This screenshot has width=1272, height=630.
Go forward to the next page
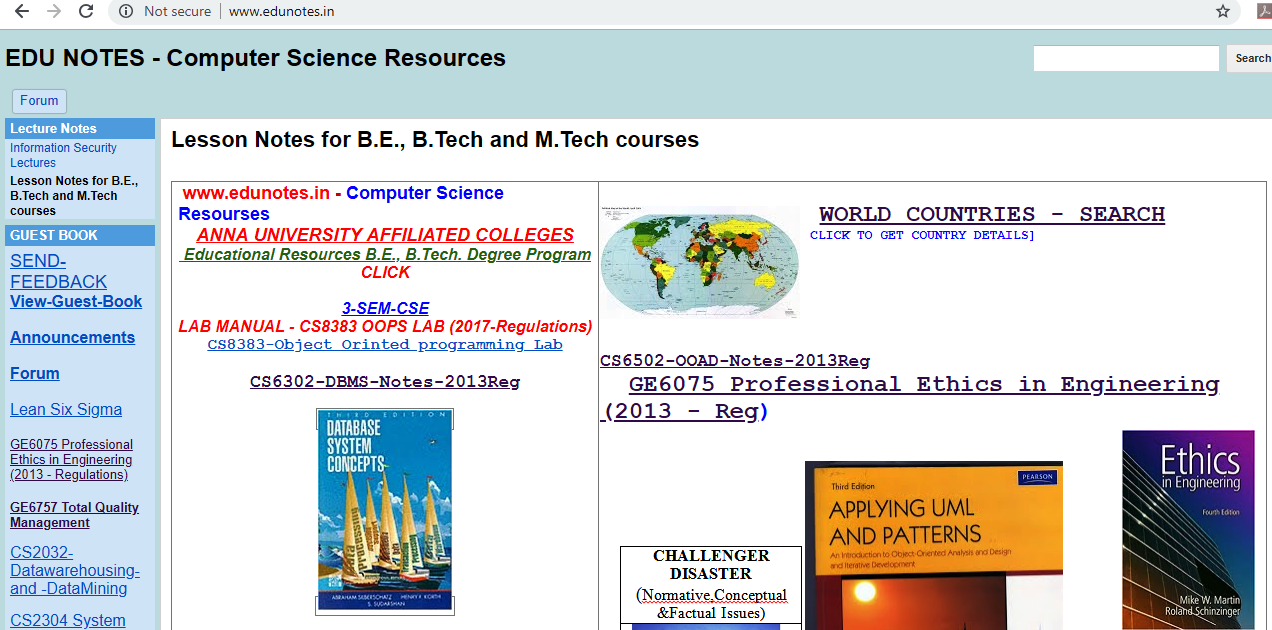point(54,11)
